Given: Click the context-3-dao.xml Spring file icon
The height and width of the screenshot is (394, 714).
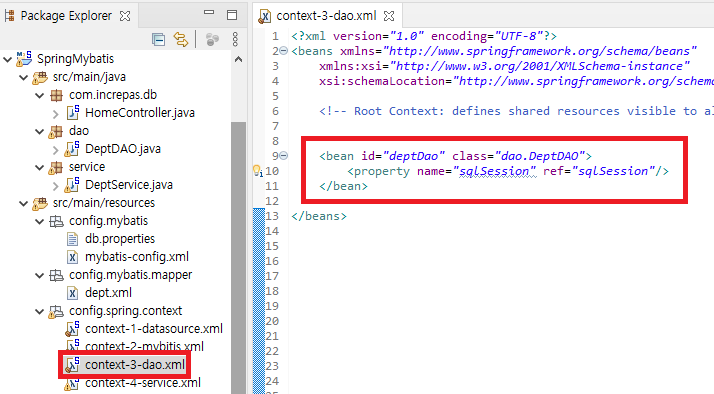Looking at the screenshot, I should click(72, 364).
